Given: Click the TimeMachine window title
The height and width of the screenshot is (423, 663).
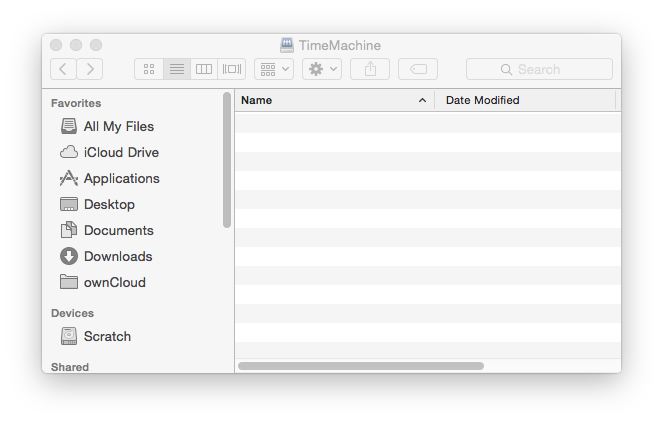Looking at the screenshot, I should (x=340, y=45).
